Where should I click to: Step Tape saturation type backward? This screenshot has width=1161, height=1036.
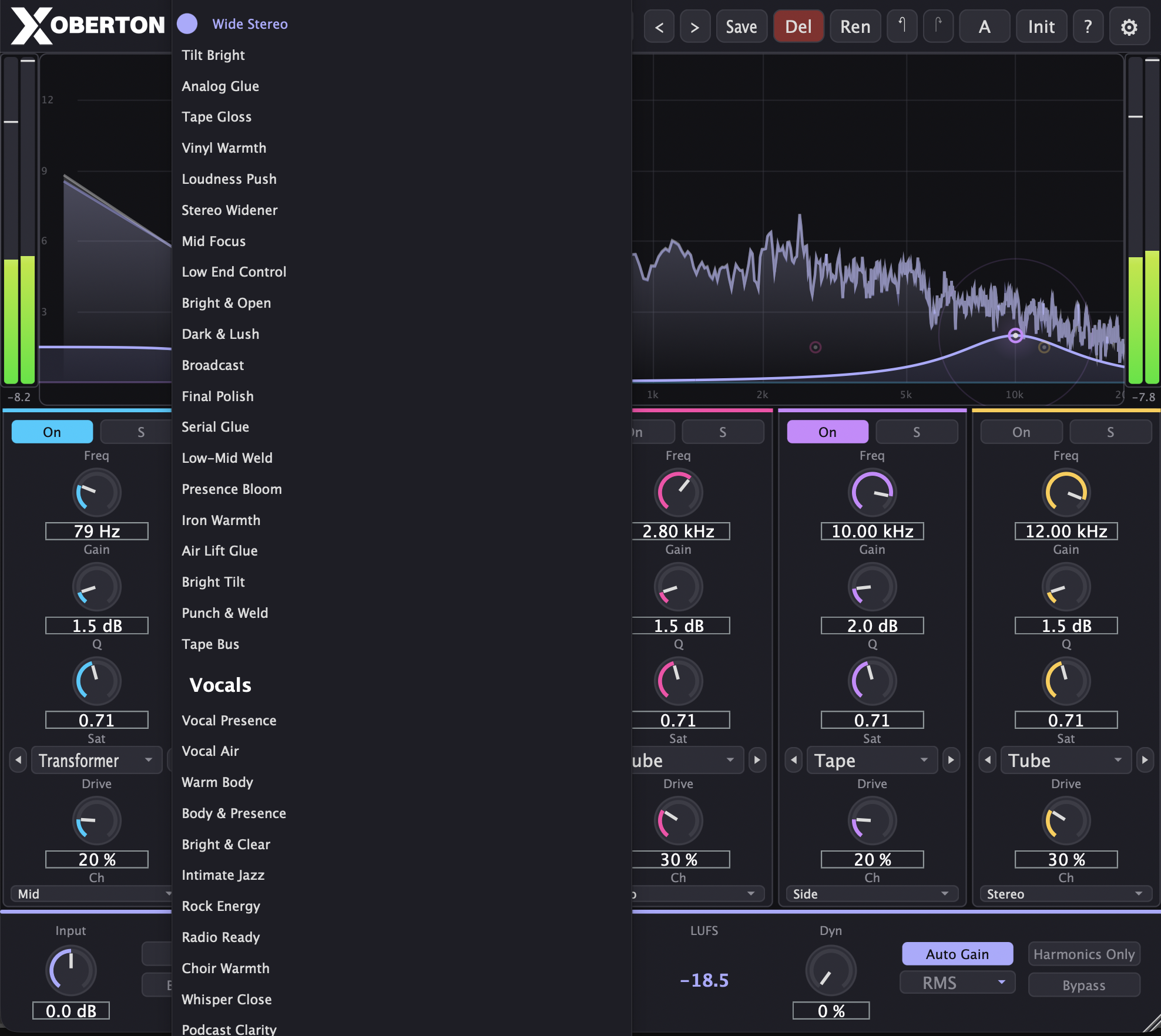tap(794, 760)
